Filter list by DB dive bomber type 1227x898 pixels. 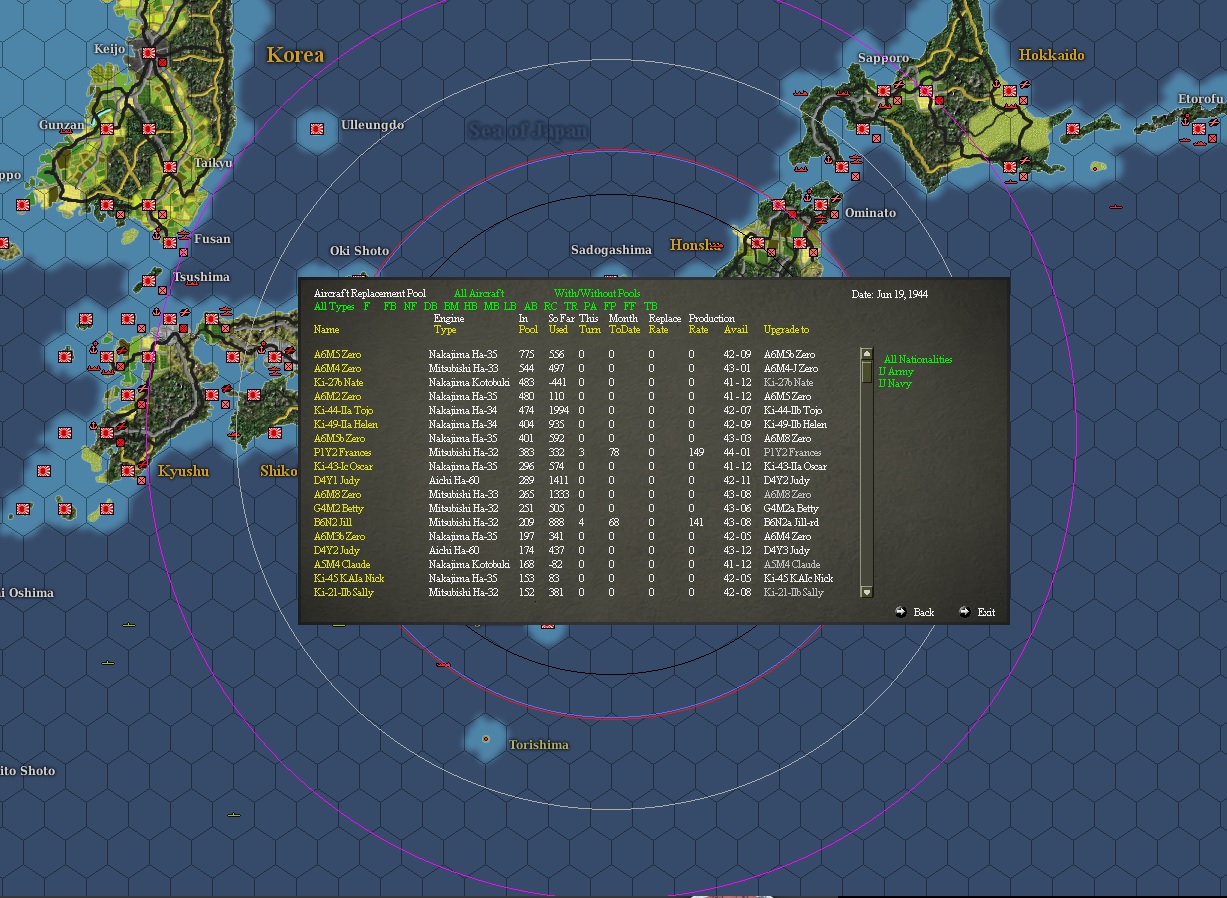(430, 306)
